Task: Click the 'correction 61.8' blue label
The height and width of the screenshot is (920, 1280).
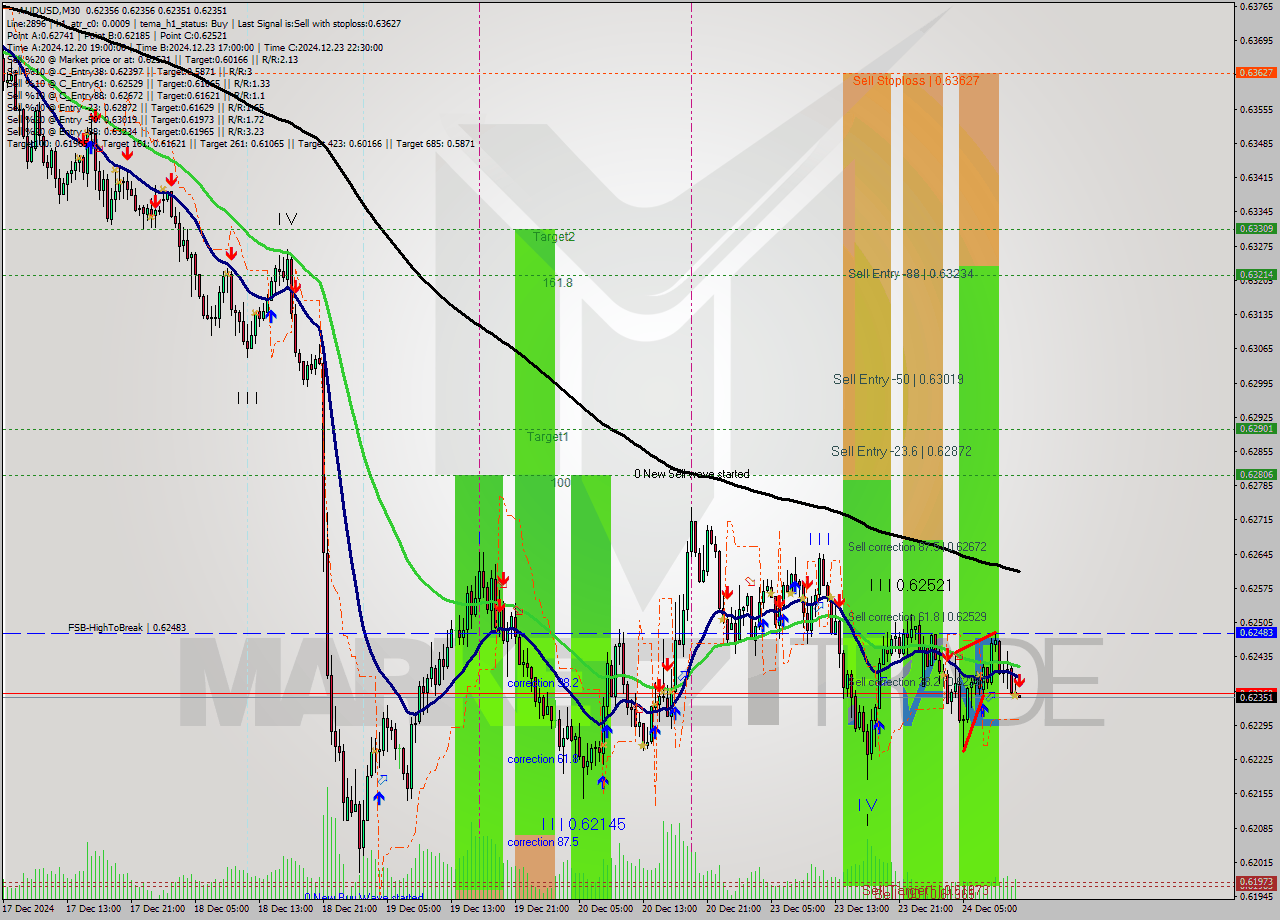Action: [x=542, y=759]
